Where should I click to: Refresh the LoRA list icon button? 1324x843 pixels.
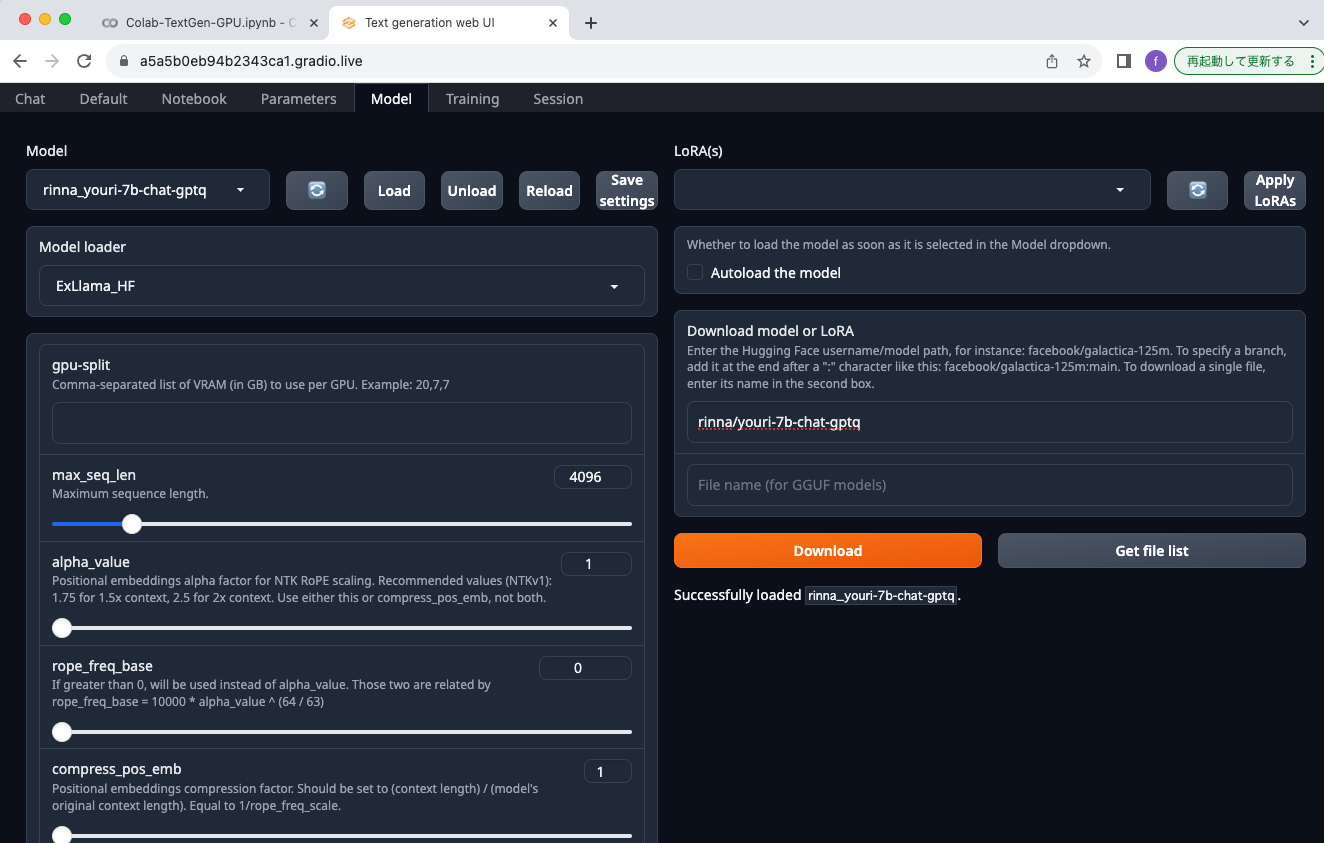(x=1197, y=190)
